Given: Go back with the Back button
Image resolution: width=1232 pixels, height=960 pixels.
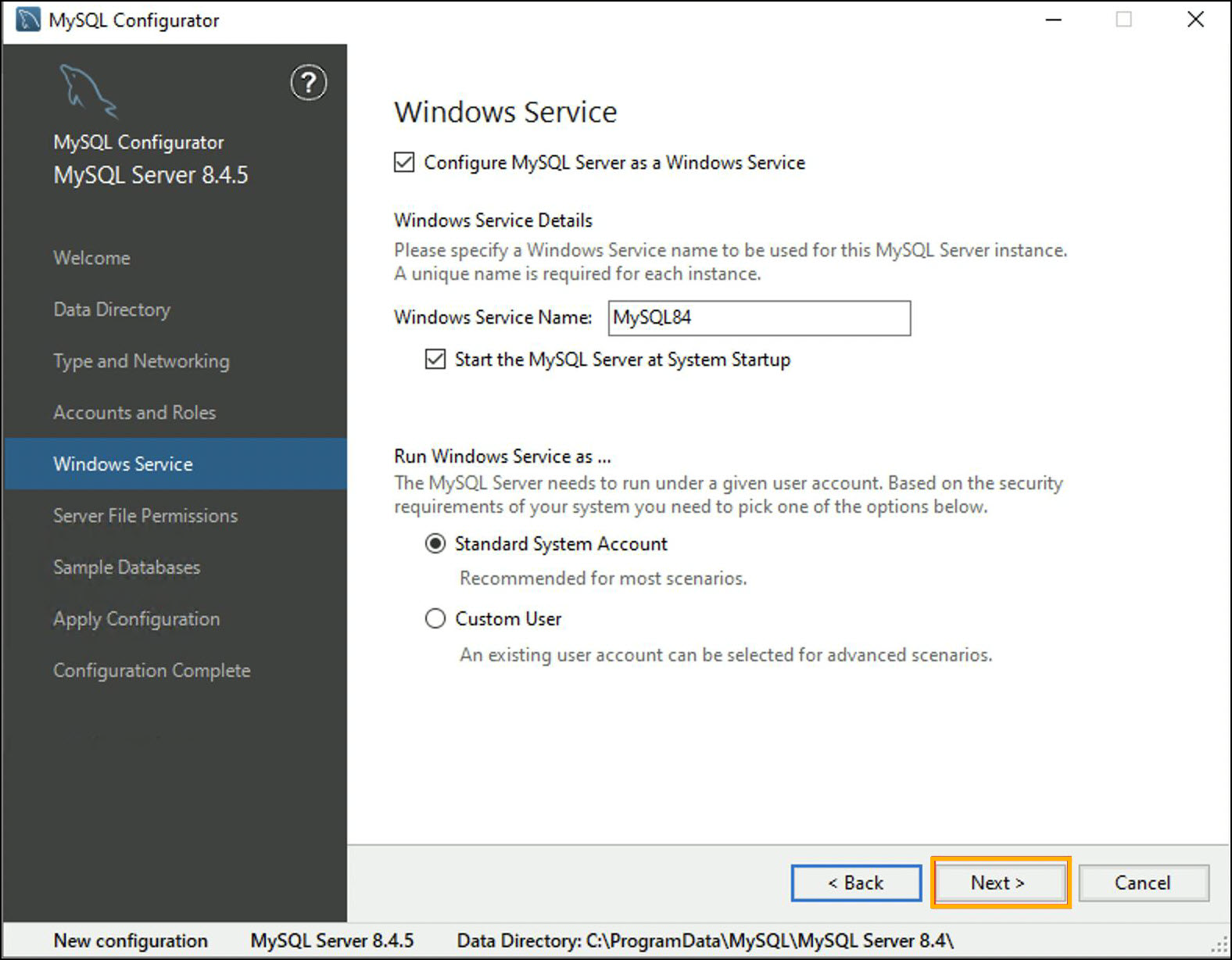Looking at the screenshot, I should (x=856, y=883).
